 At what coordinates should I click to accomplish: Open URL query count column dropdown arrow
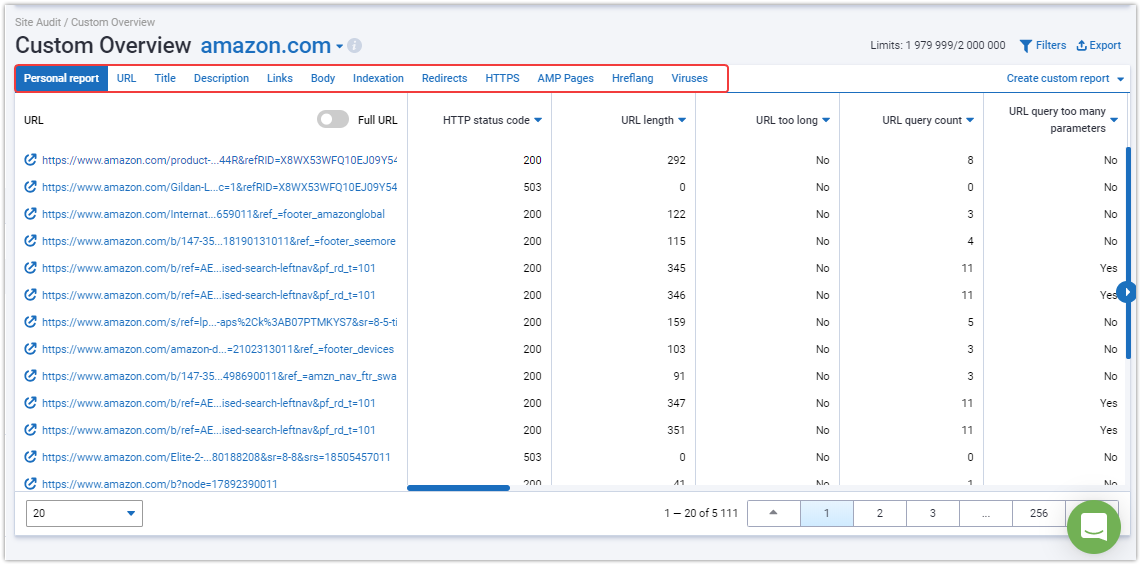[x=970, y=120]
